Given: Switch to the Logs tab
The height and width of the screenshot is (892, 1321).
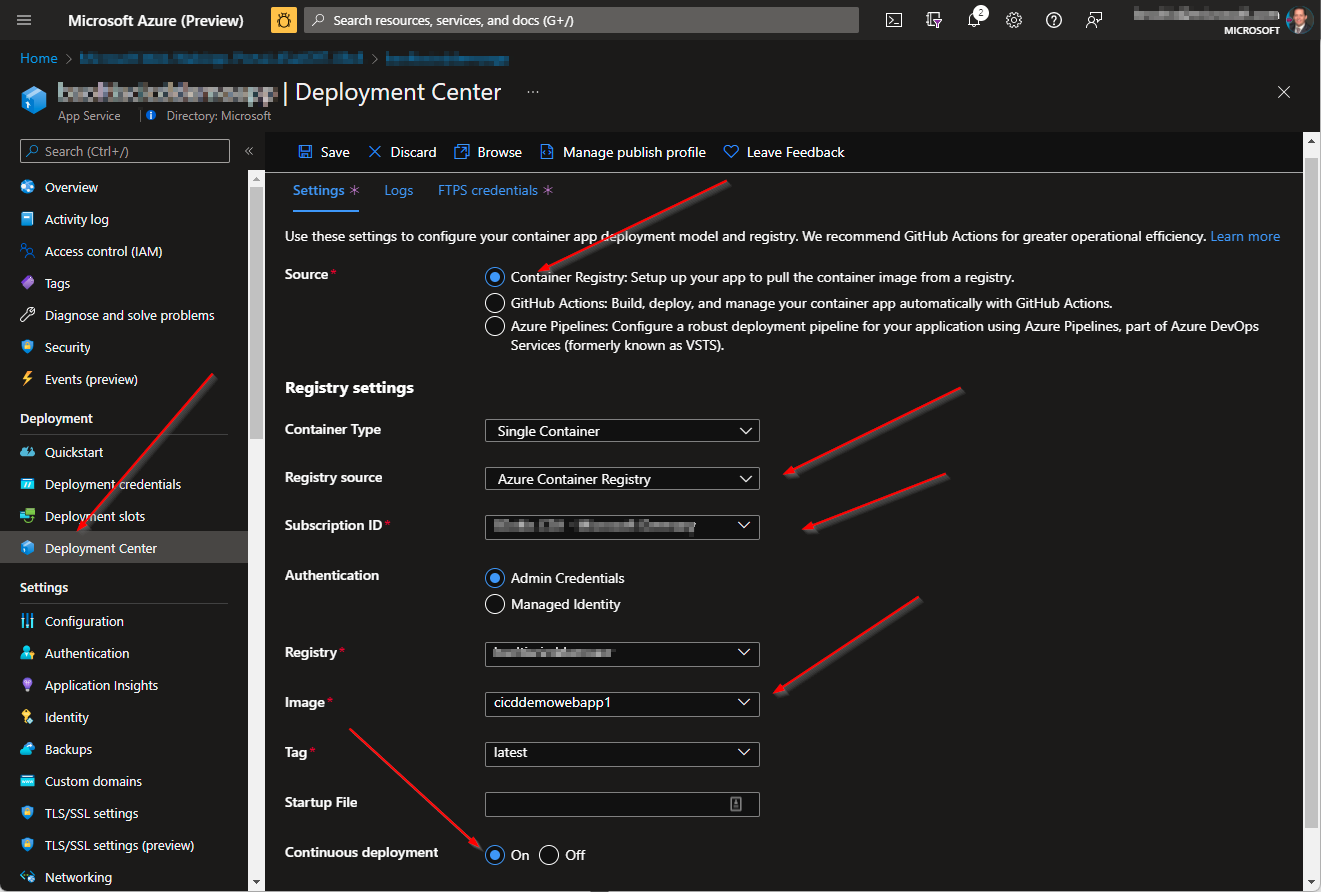Looking at the screenshot, I should pyautogui.click(x=398, y=190).
